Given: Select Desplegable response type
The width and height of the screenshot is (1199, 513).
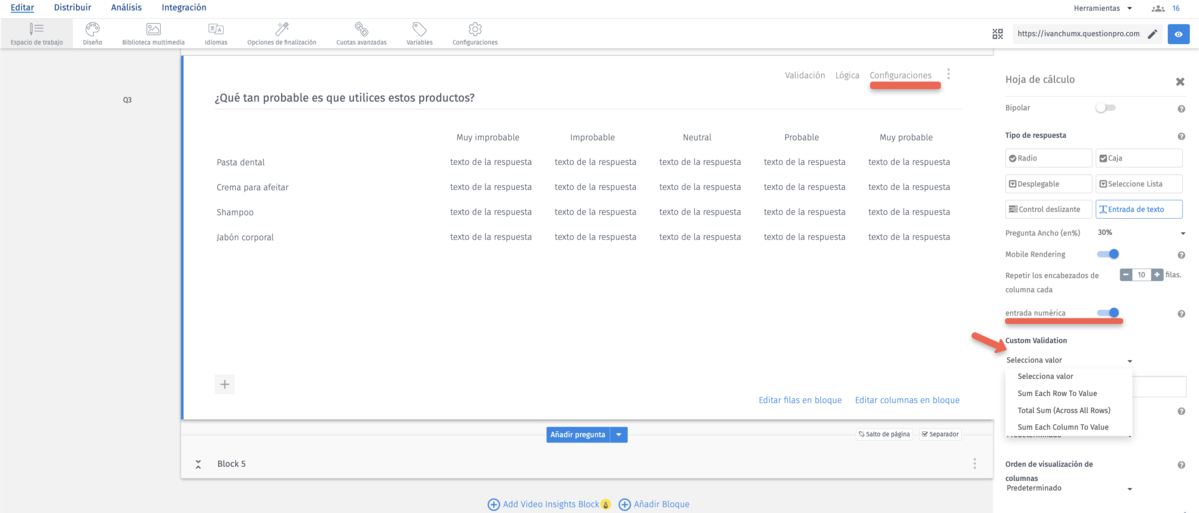Looking at the screenshot, I should 1049,183.
